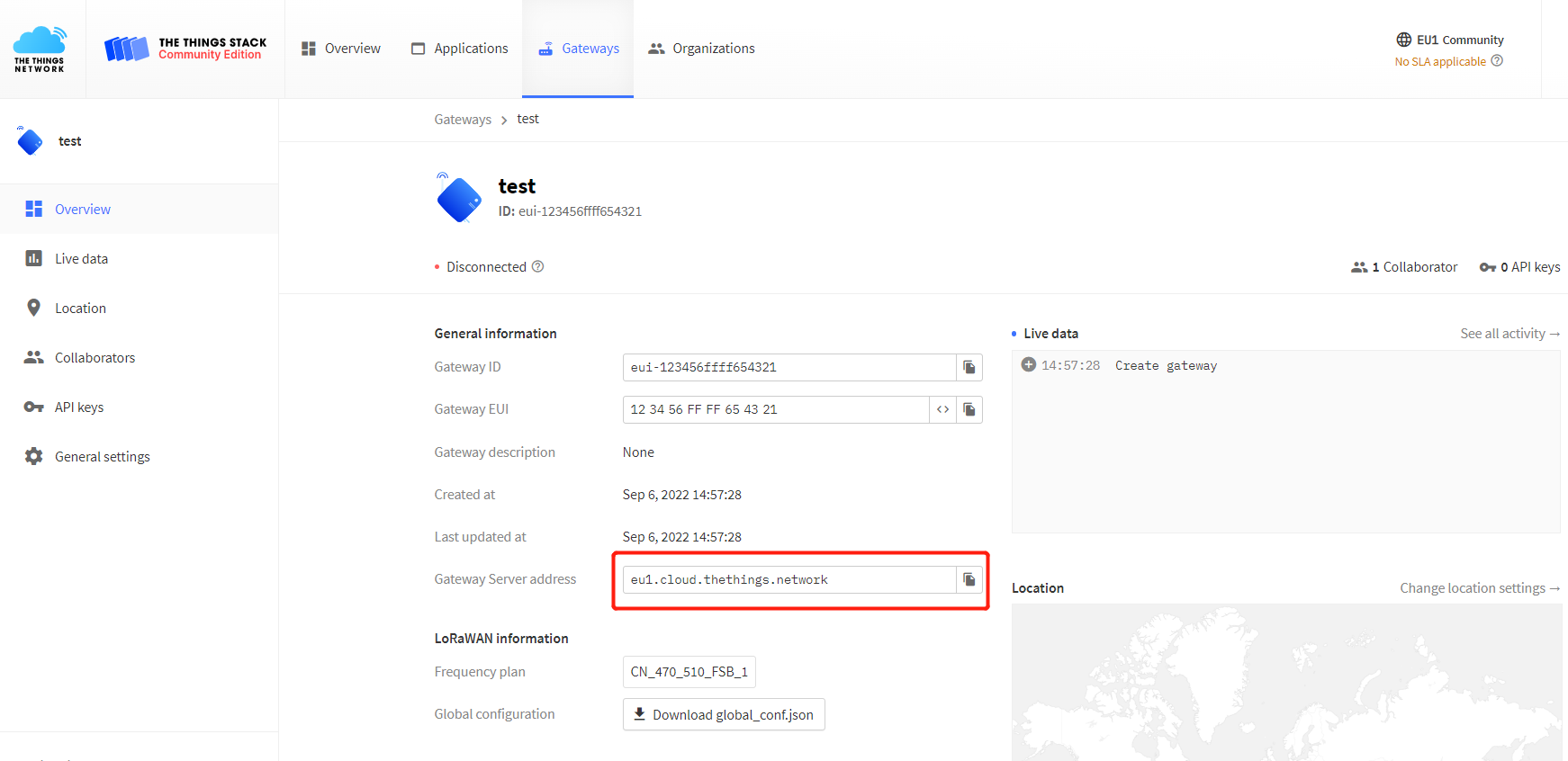
Task: Click the create gateway event plus icon
Action: pos(1028,364)
